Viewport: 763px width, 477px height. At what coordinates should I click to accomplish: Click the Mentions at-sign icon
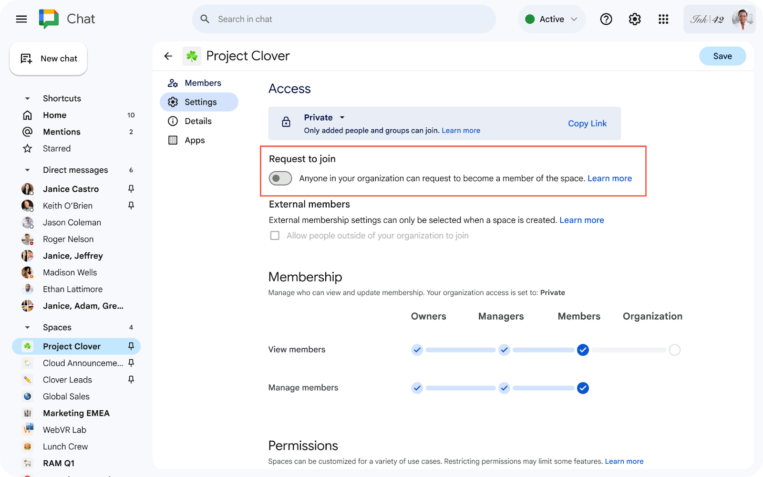tap(28, 131)
